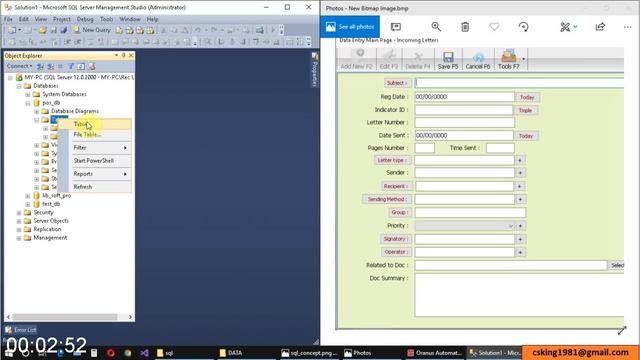The width and height of the screenshot is (640, 360).
Task: Click the last icon in the Object Explorer toolbar
Action: (x=91, y=66)
